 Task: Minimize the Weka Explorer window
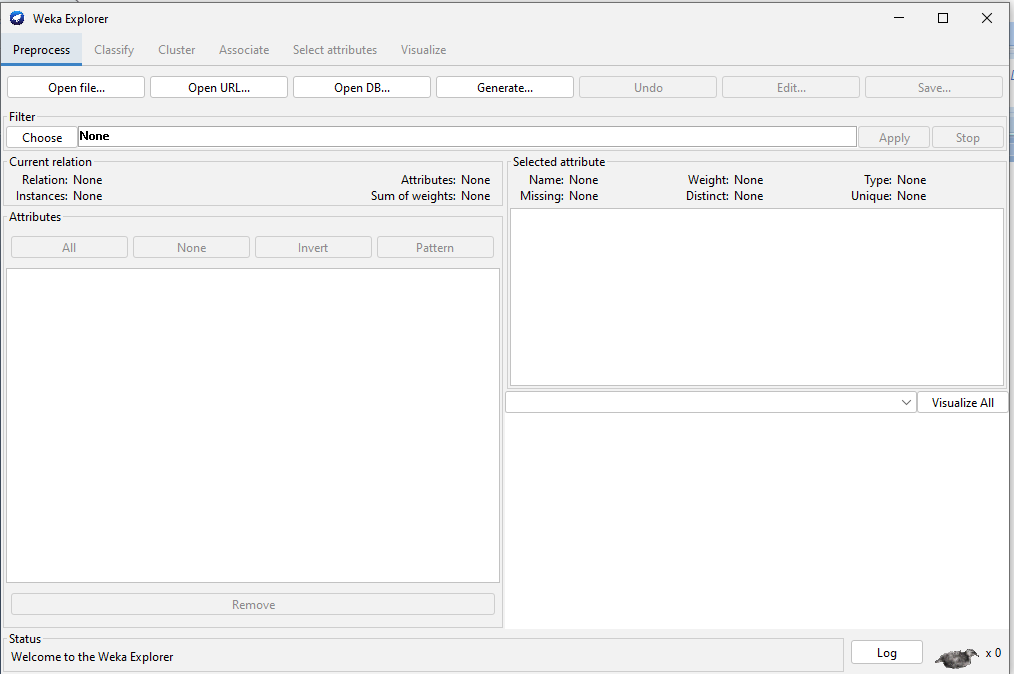pyautogui.click(x=899, y=18)
